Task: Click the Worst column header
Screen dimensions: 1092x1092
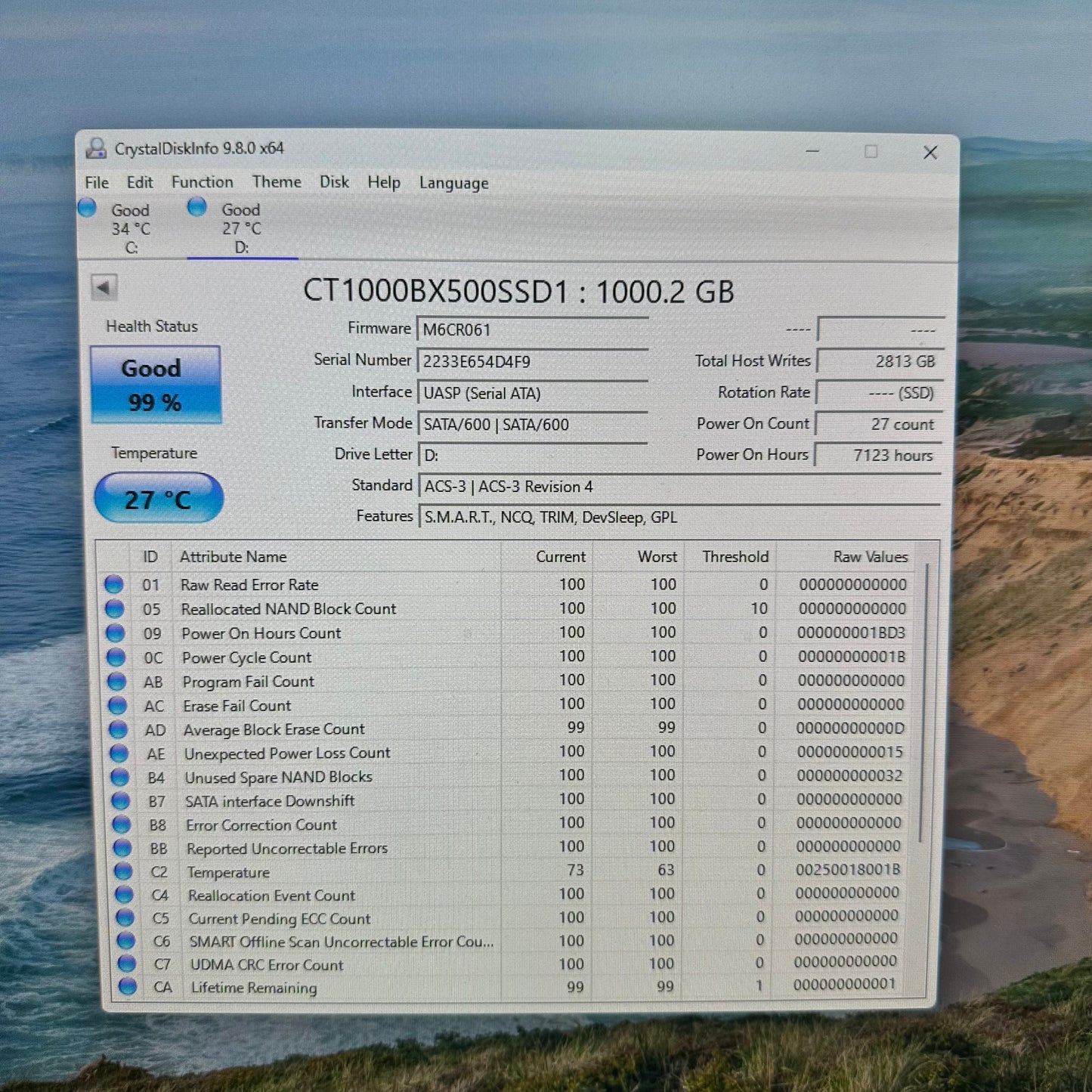Action: pyautogui.click(x=639, y=557)
